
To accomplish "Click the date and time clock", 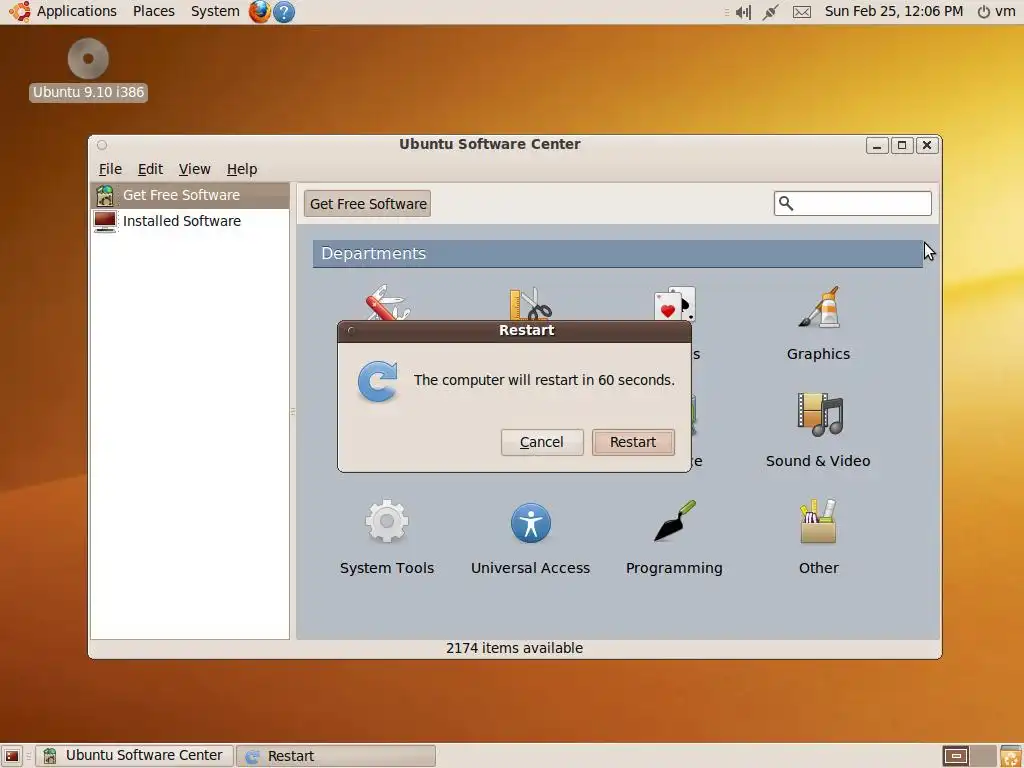I will 893,11.
